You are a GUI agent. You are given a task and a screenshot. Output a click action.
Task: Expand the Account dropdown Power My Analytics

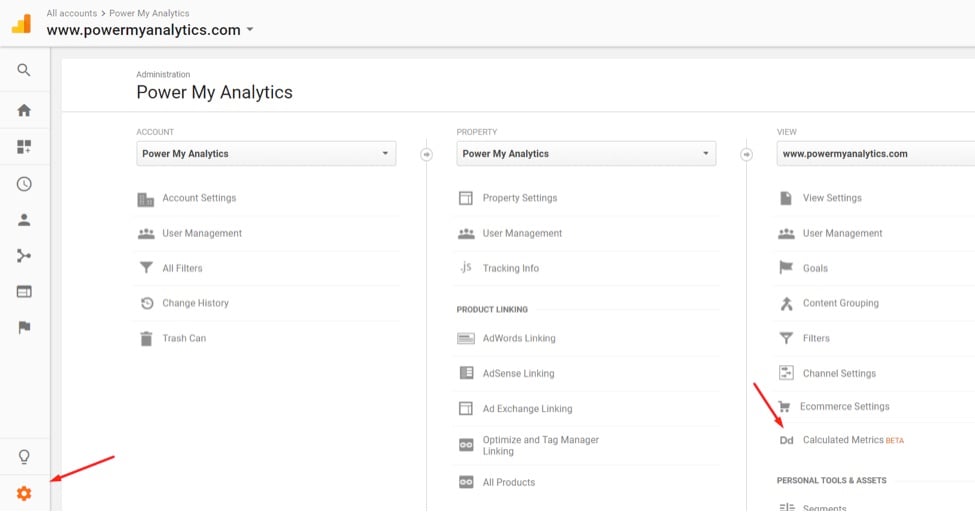266,154
